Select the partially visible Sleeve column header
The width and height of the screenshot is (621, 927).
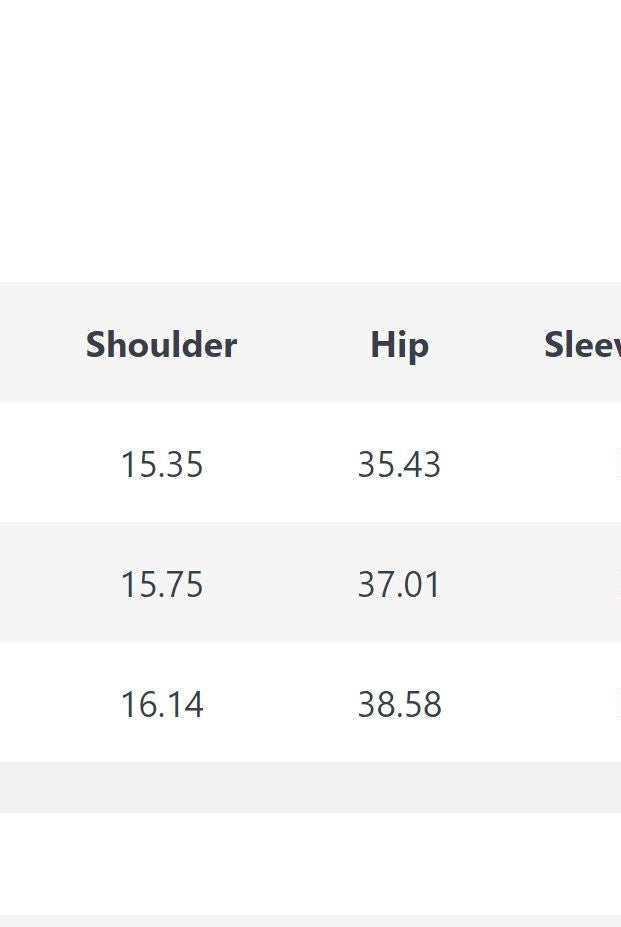582,345
